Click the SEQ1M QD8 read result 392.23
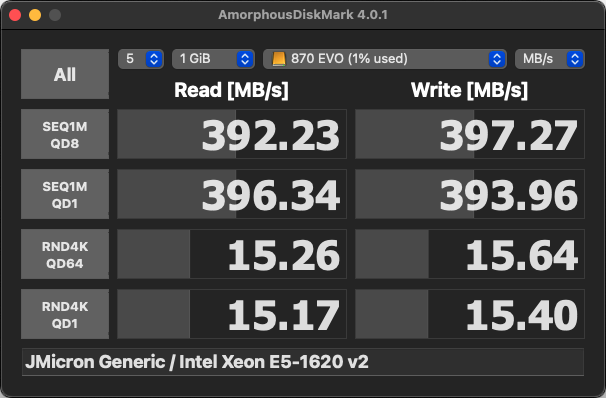This screenshot has height=398, width=606. pos(232,134)
